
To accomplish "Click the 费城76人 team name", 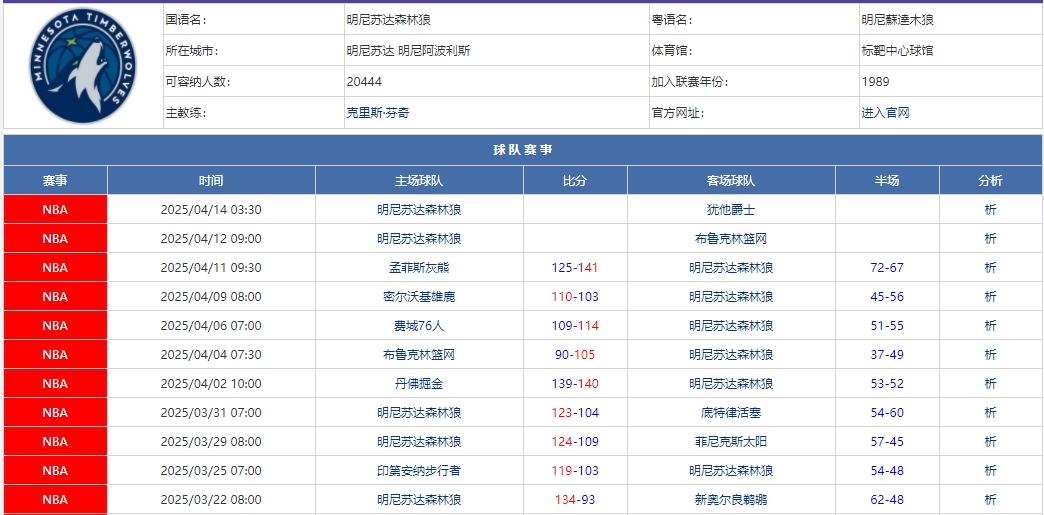I will 419,326.
